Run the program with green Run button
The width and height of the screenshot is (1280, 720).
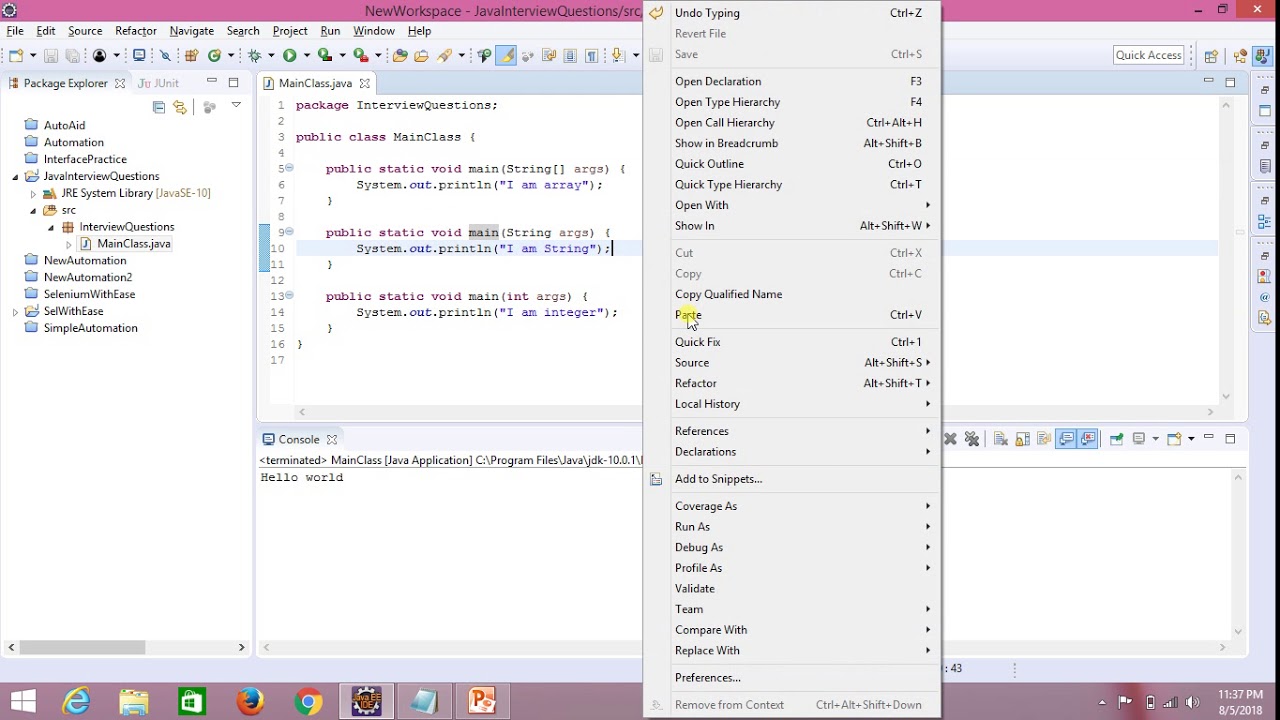coord(290,55)
